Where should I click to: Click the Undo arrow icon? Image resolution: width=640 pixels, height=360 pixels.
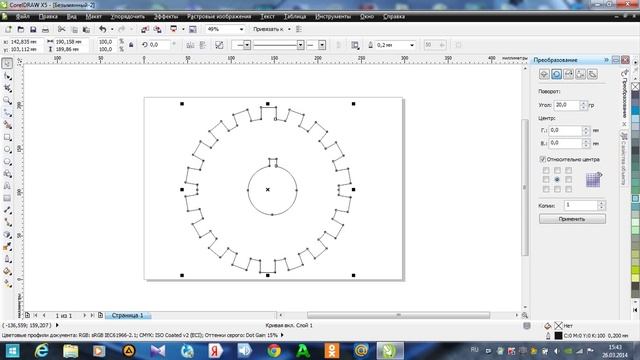(x=102, y=29)
